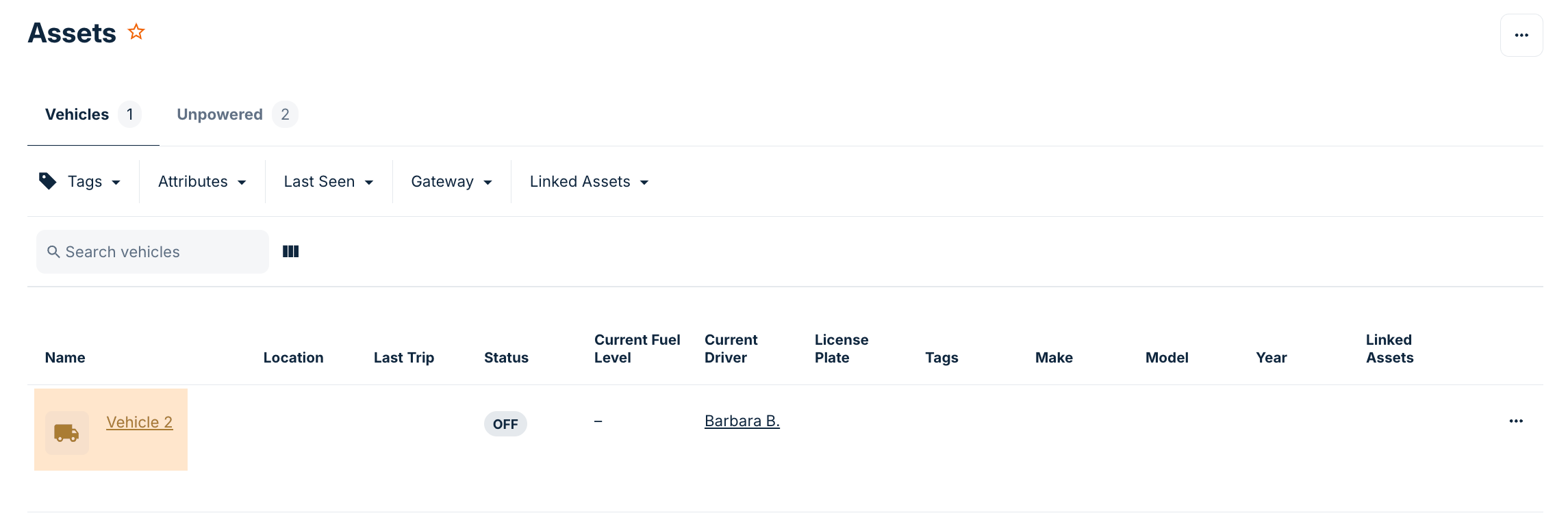Open the column customization icon

pos(290,251)
